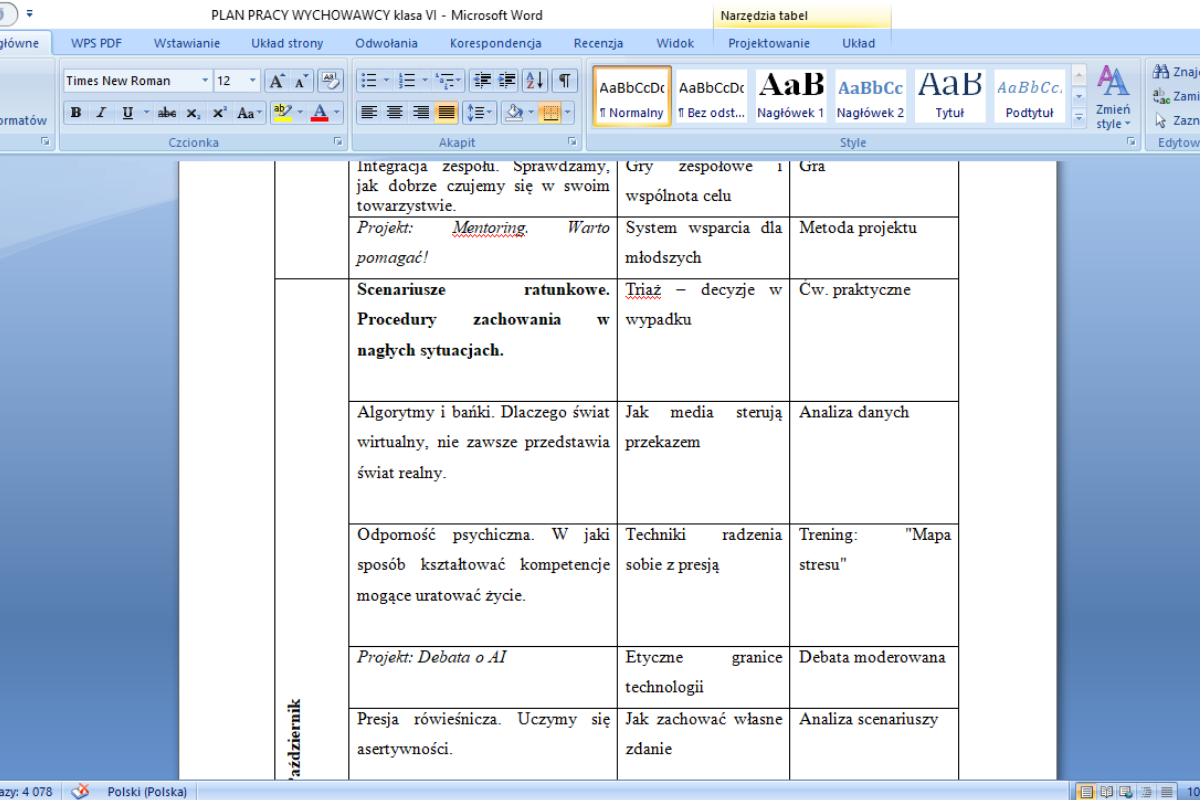This screenshot has width=1200, height=800.
Task: Expand the font size dropdown
Action: pyautogui.click(x=252, y=81)
